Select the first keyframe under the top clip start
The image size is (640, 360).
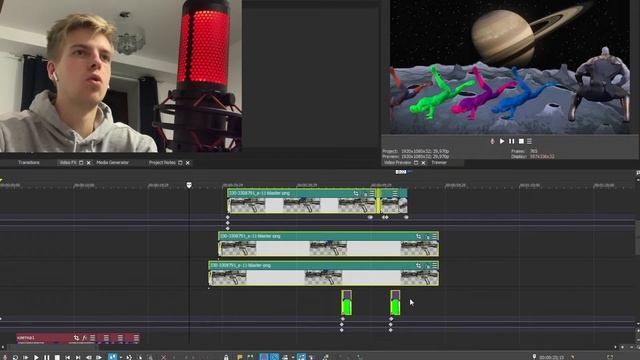pos(228,218)
